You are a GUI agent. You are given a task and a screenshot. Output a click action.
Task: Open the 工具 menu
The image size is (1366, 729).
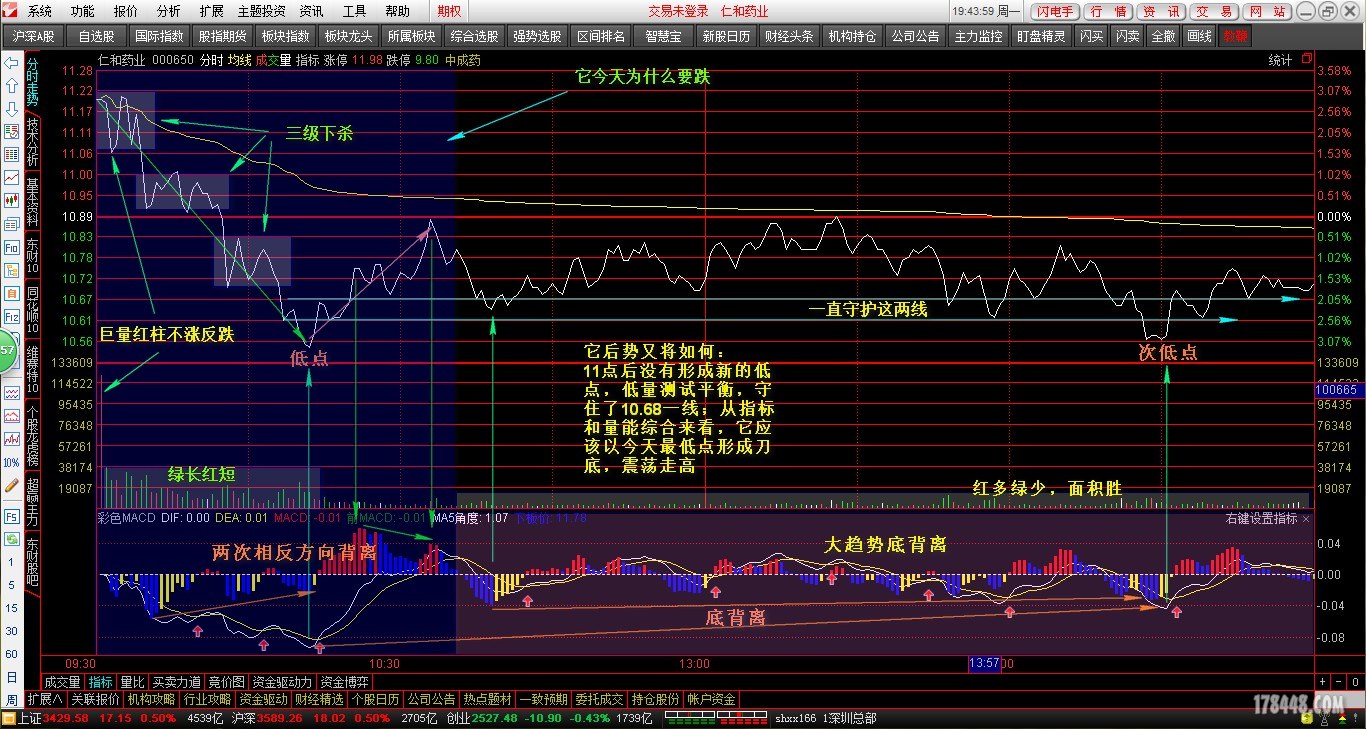click(x=354, y=11)
